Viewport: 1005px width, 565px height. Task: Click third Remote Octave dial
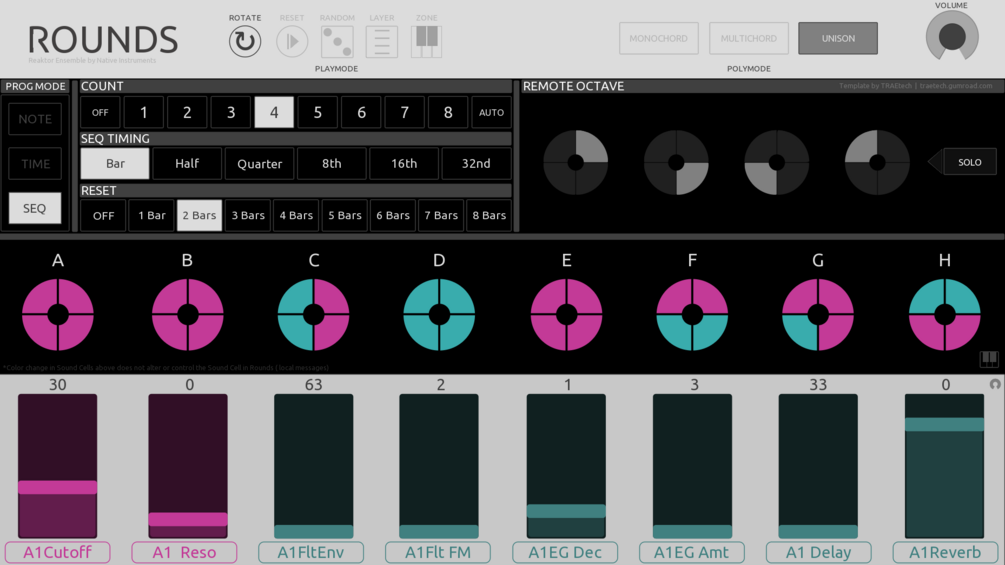tap(777, 162)
